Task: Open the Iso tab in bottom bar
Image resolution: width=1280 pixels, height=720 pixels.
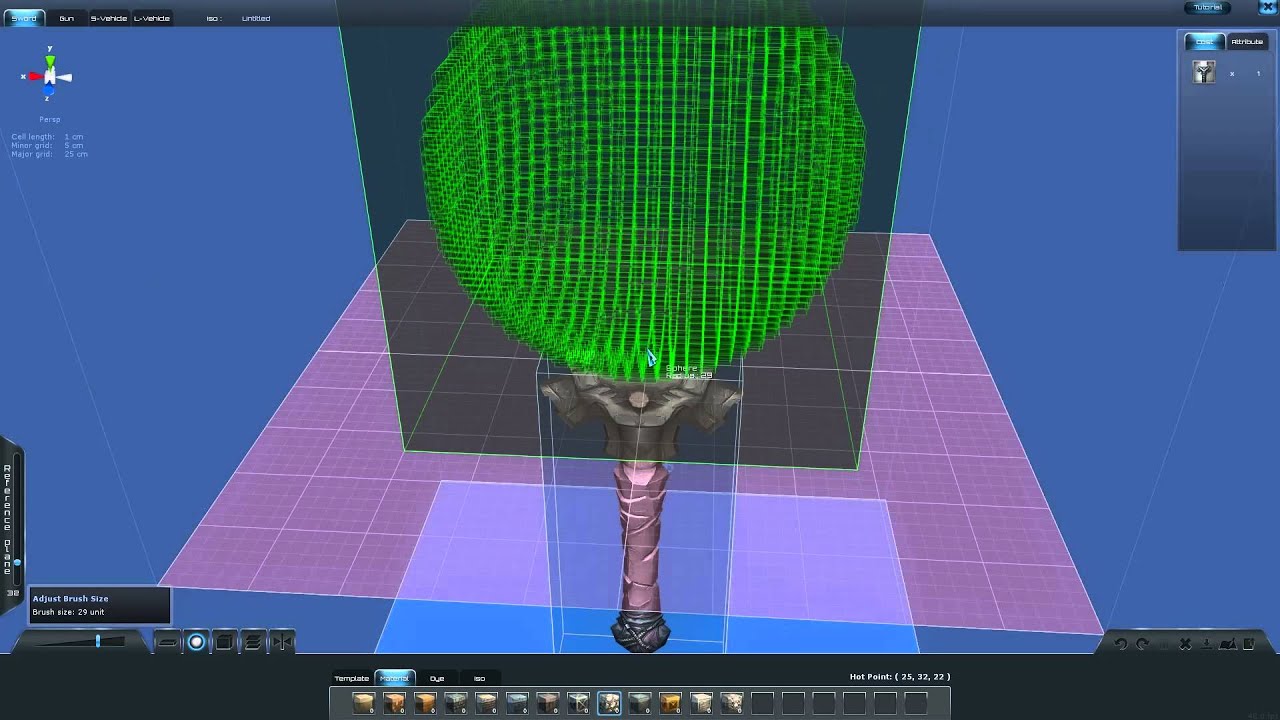Action: (479, 678)
